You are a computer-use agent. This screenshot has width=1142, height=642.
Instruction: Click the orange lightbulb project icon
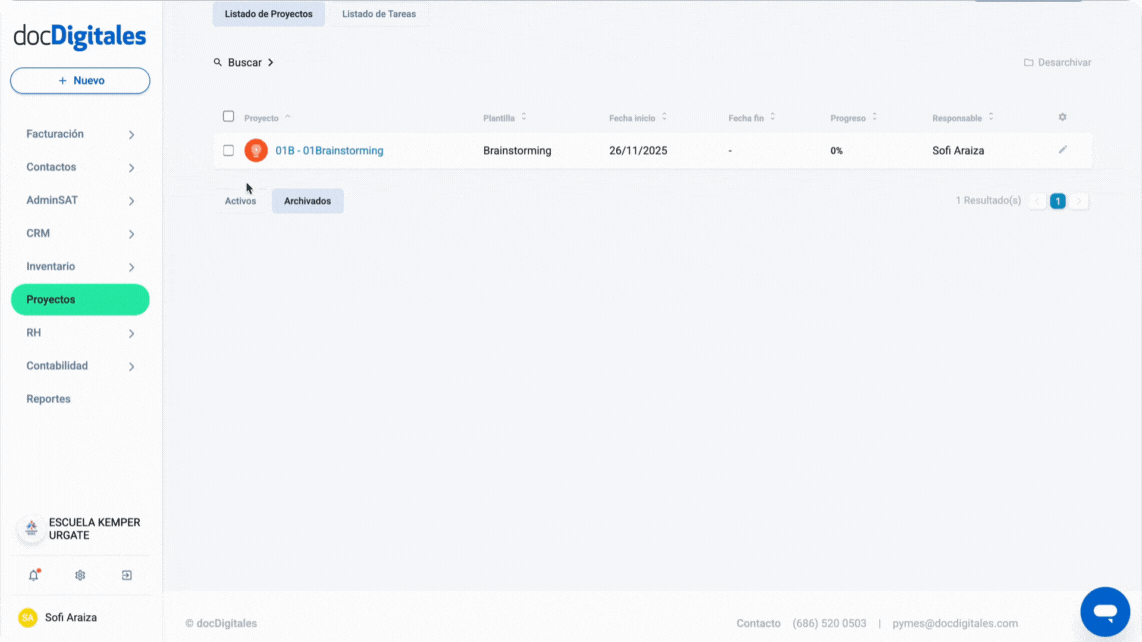pos(256,150)
